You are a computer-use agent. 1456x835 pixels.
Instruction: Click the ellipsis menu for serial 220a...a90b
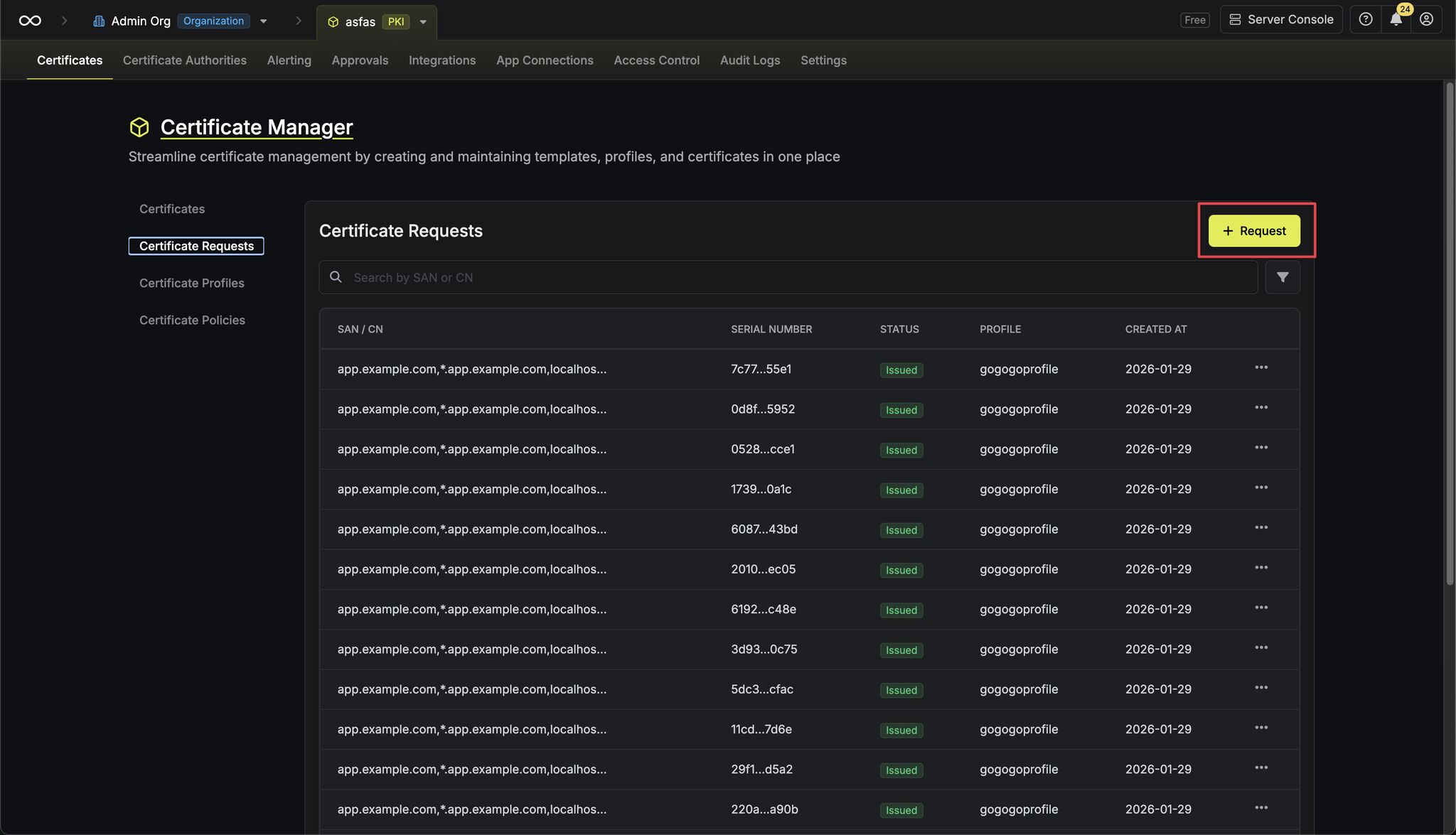tap(1260, 808)
